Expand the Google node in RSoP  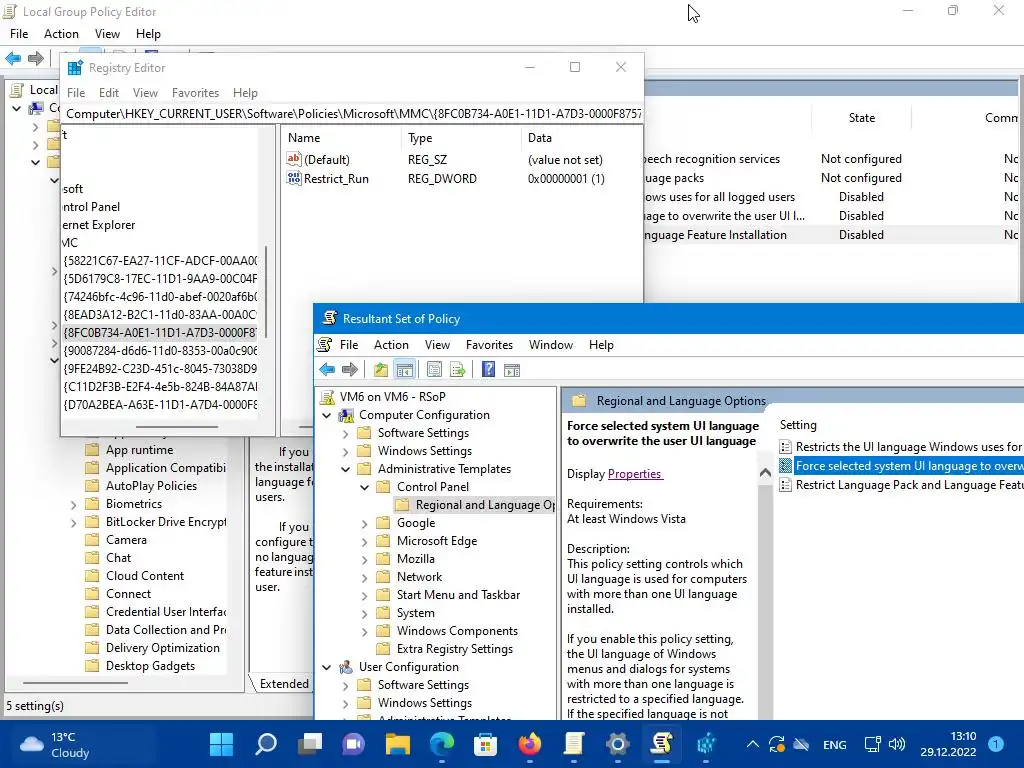pyautogui.click(x=364, y=523)
